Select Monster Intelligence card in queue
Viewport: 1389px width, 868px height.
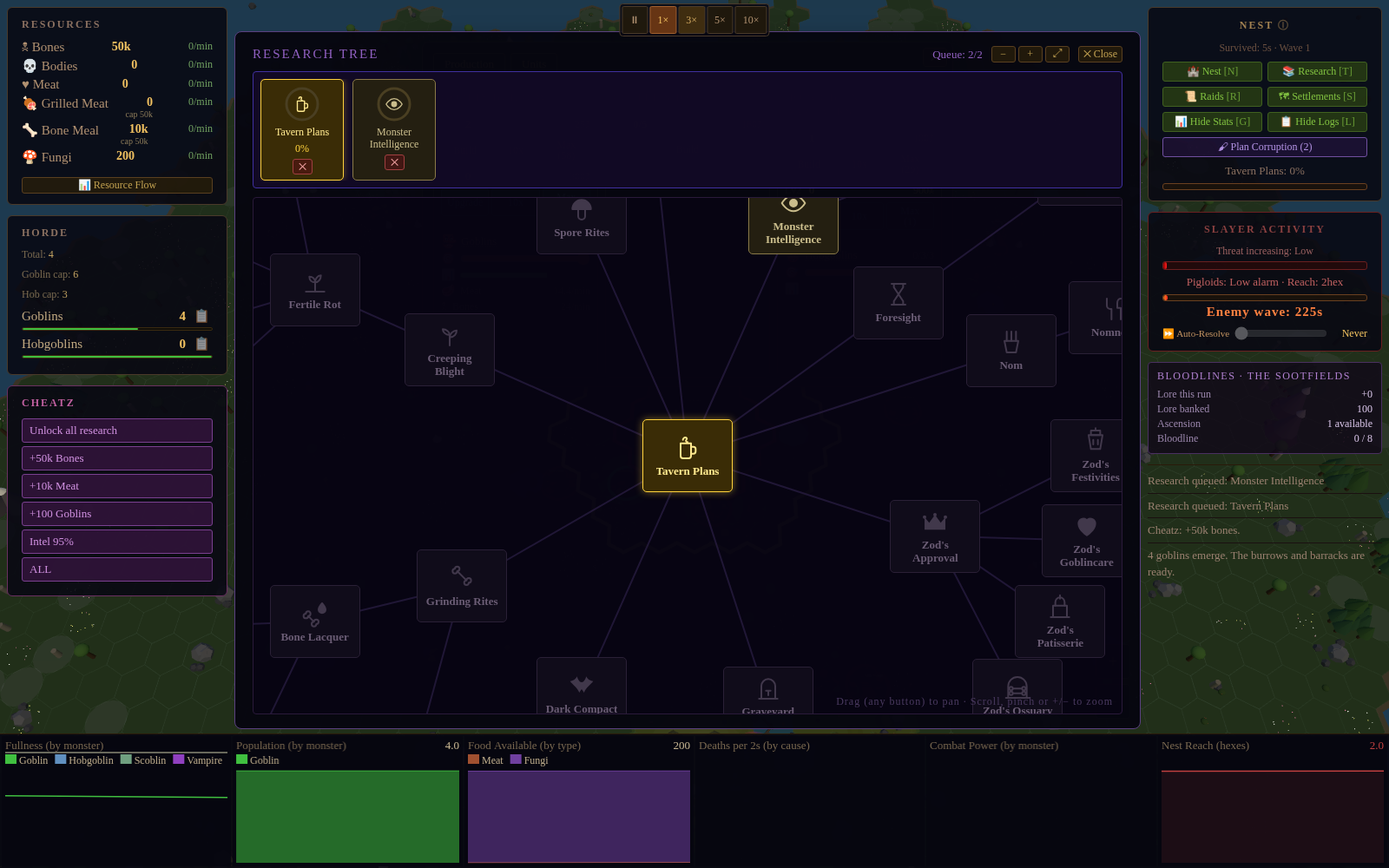[x=394, y=129]
